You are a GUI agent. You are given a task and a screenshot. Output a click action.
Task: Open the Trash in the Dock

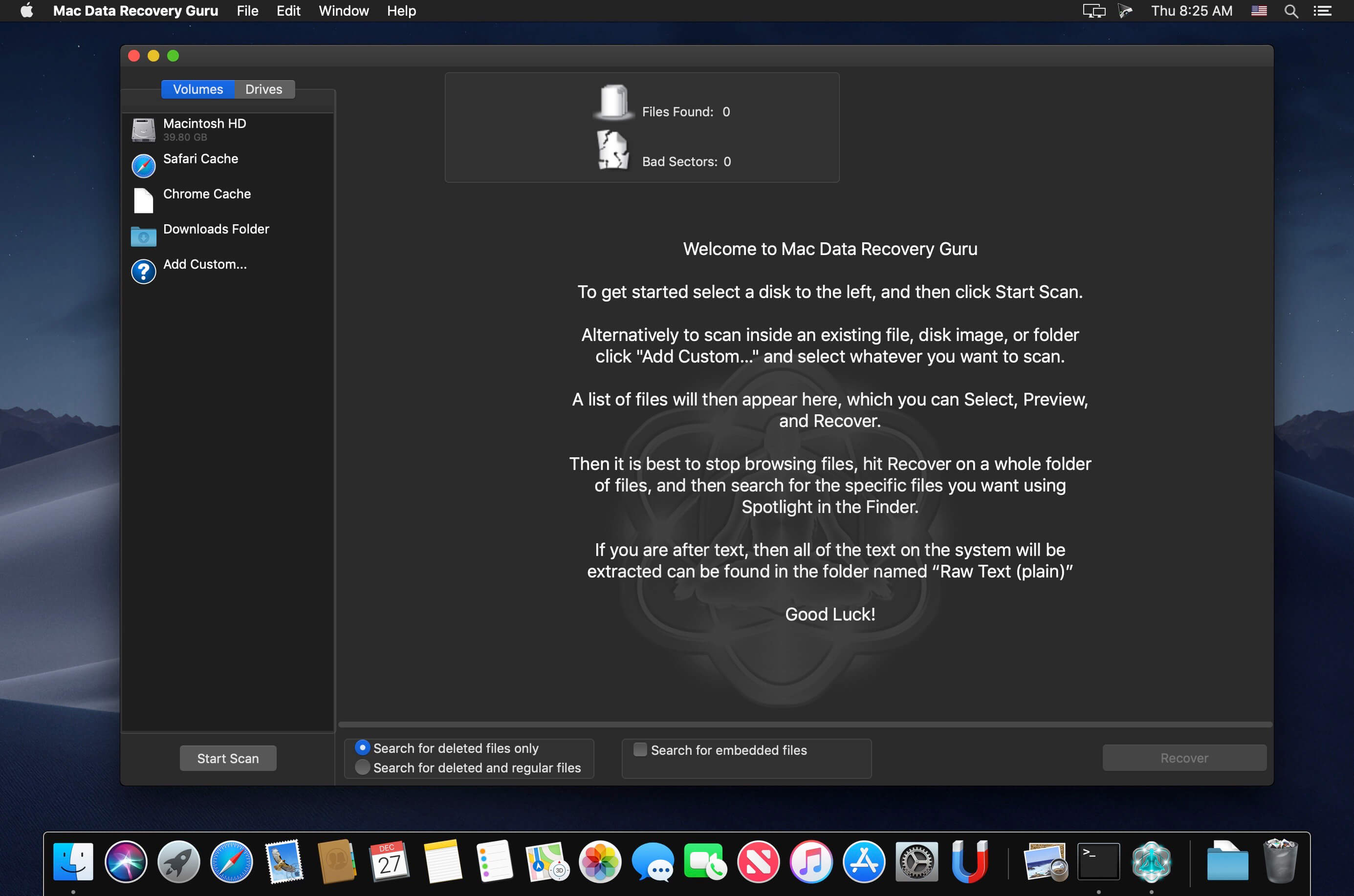pos(1280,862)
